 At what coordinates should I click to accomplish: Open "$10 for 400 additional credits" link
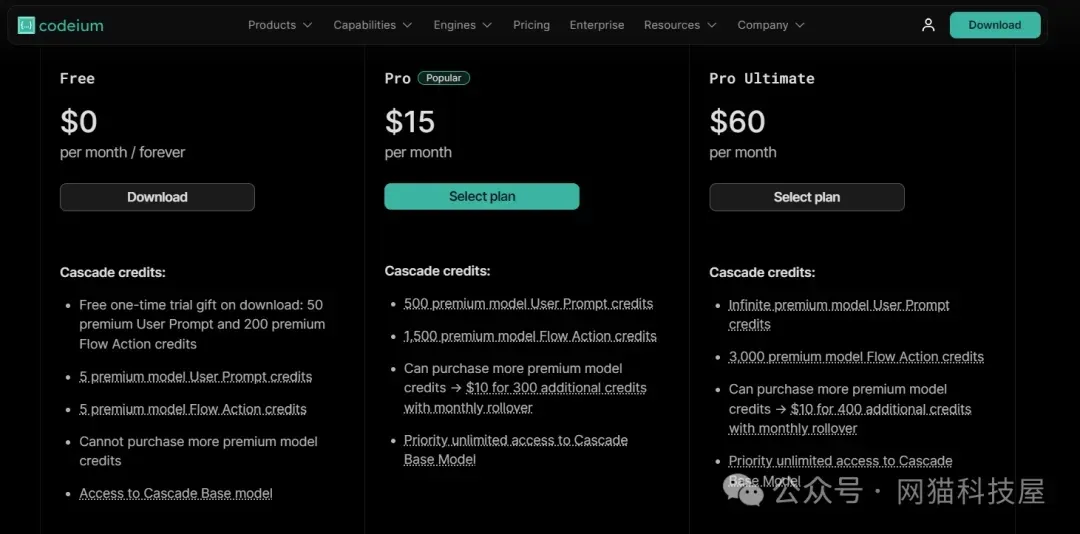(x=880, y=409)
